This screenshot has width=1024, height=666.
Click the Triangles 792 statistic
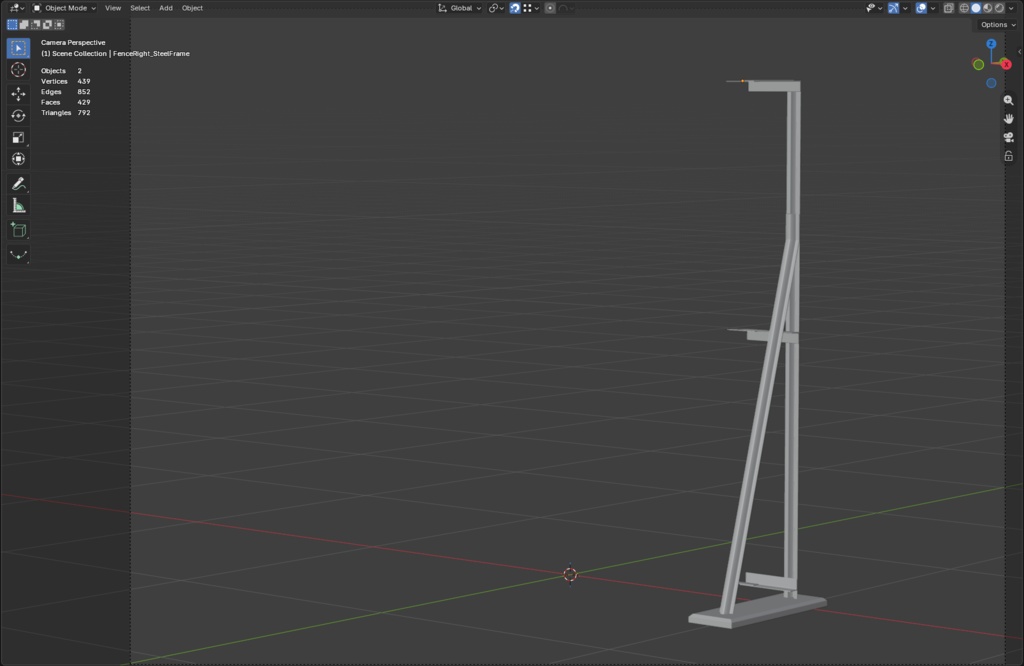click(x=65, y=112)
